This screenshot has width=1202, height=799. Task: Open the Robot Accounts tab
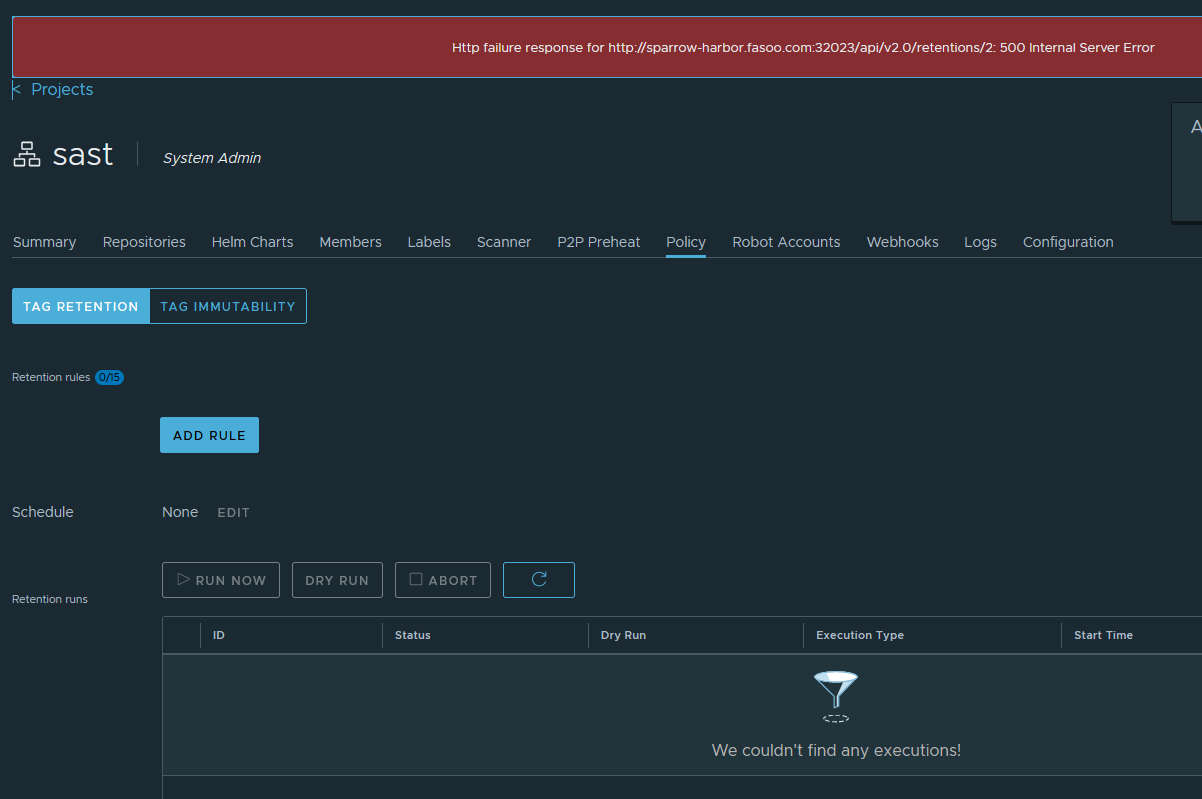[x=786, y=242]
